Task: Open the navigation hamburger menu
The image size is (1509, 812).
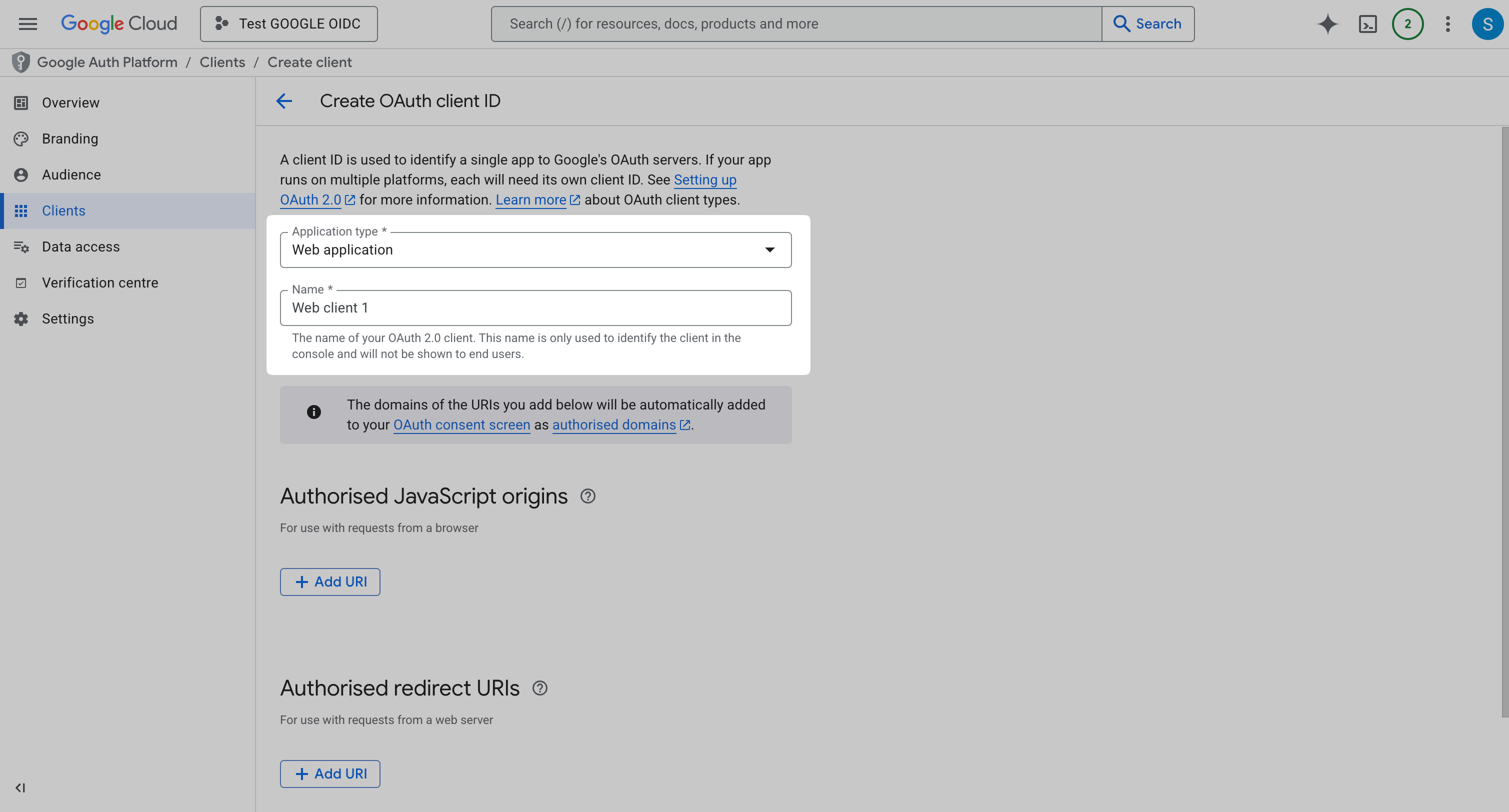Action: pos(27,23)
